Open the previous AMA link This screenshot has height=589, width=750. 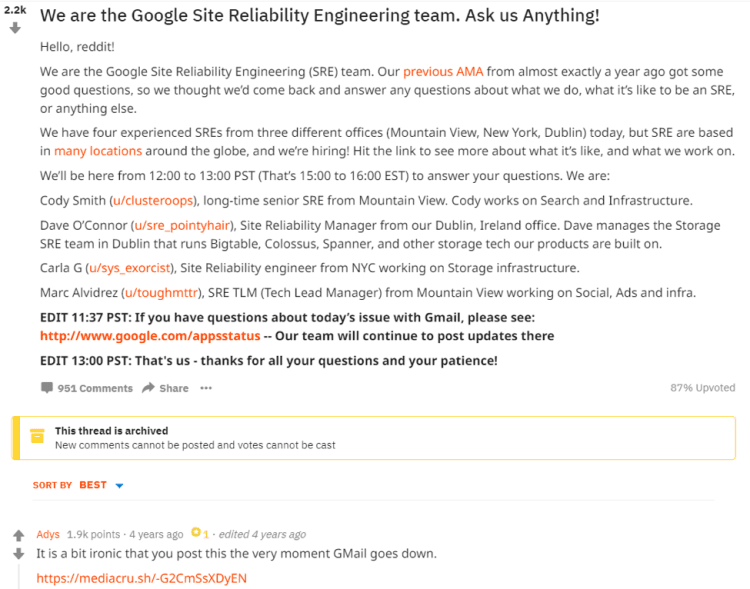pos(443,72)
